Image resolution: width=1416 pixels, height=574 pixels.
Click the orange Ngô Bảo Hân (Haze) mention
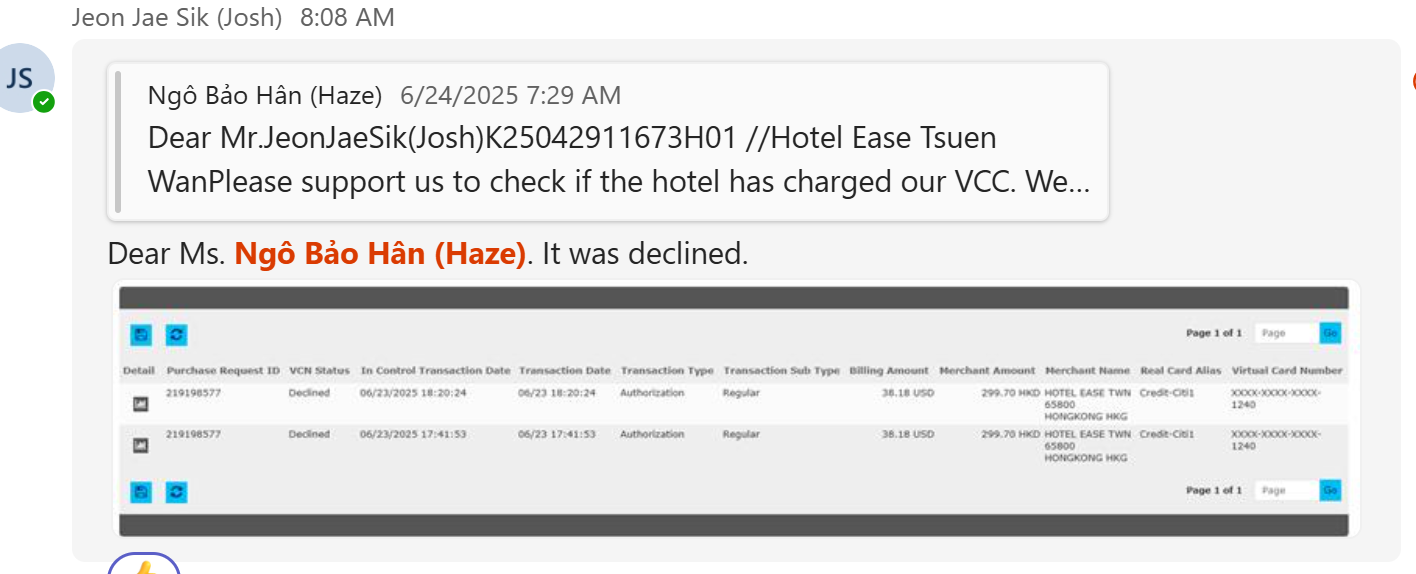[x=380, y=255]
